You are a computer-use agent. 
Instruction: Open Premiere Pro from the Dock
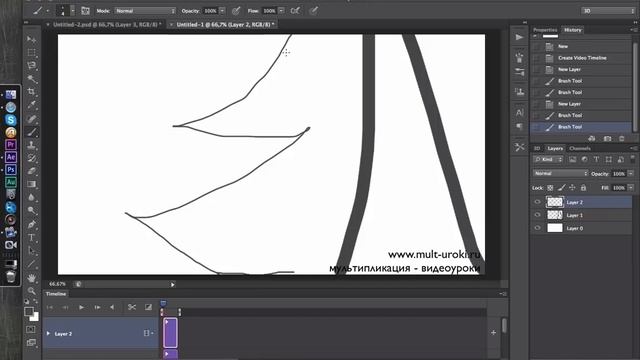pos(11,144)
